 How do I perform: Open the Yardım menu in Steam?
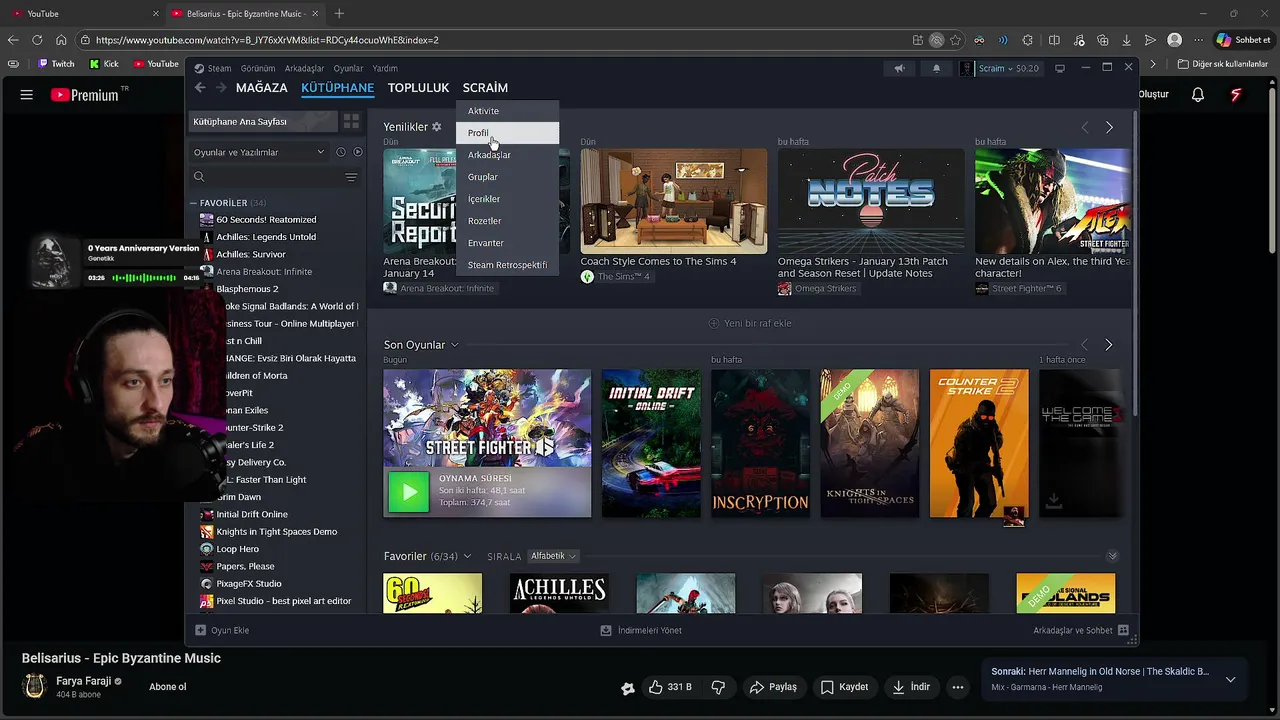[385, 68]
